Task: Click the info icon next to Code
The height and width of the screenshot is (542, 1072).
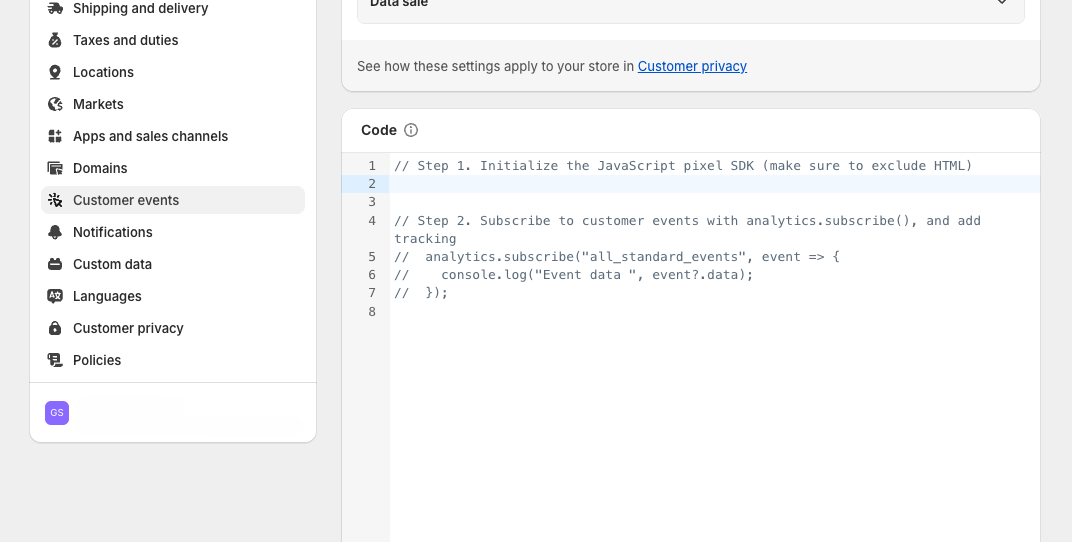Action: tap(411, 131)
